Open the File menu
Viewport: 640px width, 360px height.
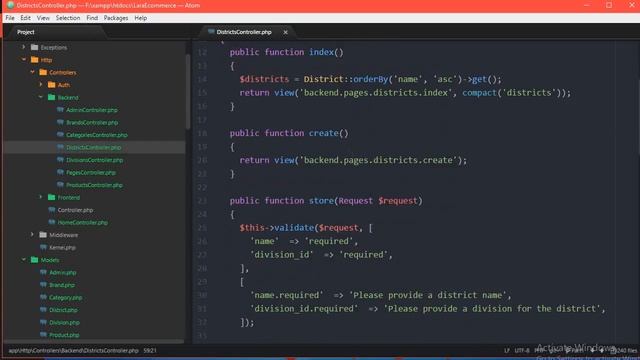pyautogui.click(x=10, y=18)
